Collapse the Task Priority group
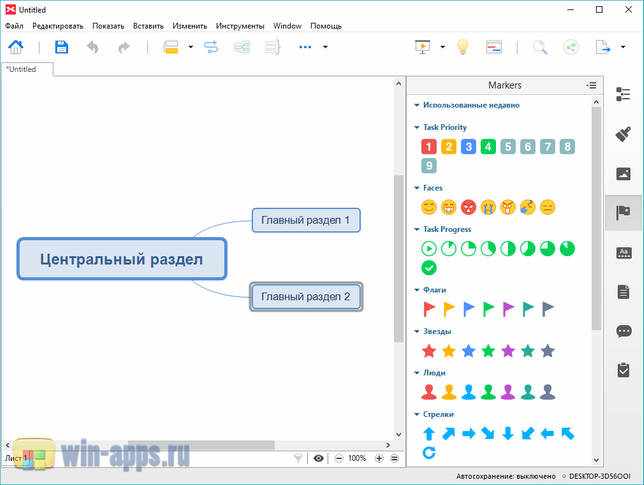The image size is (644, 485). (416, 127)
